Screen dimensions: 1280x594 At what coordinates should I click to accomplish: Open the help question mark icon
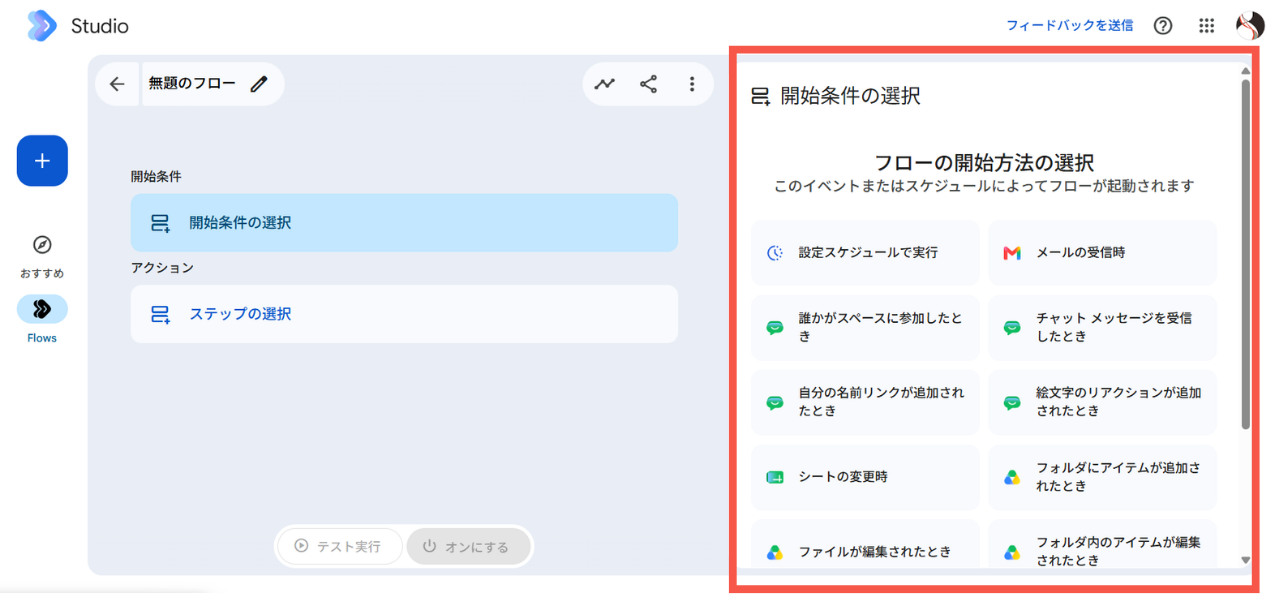[x=1163, y=26]
